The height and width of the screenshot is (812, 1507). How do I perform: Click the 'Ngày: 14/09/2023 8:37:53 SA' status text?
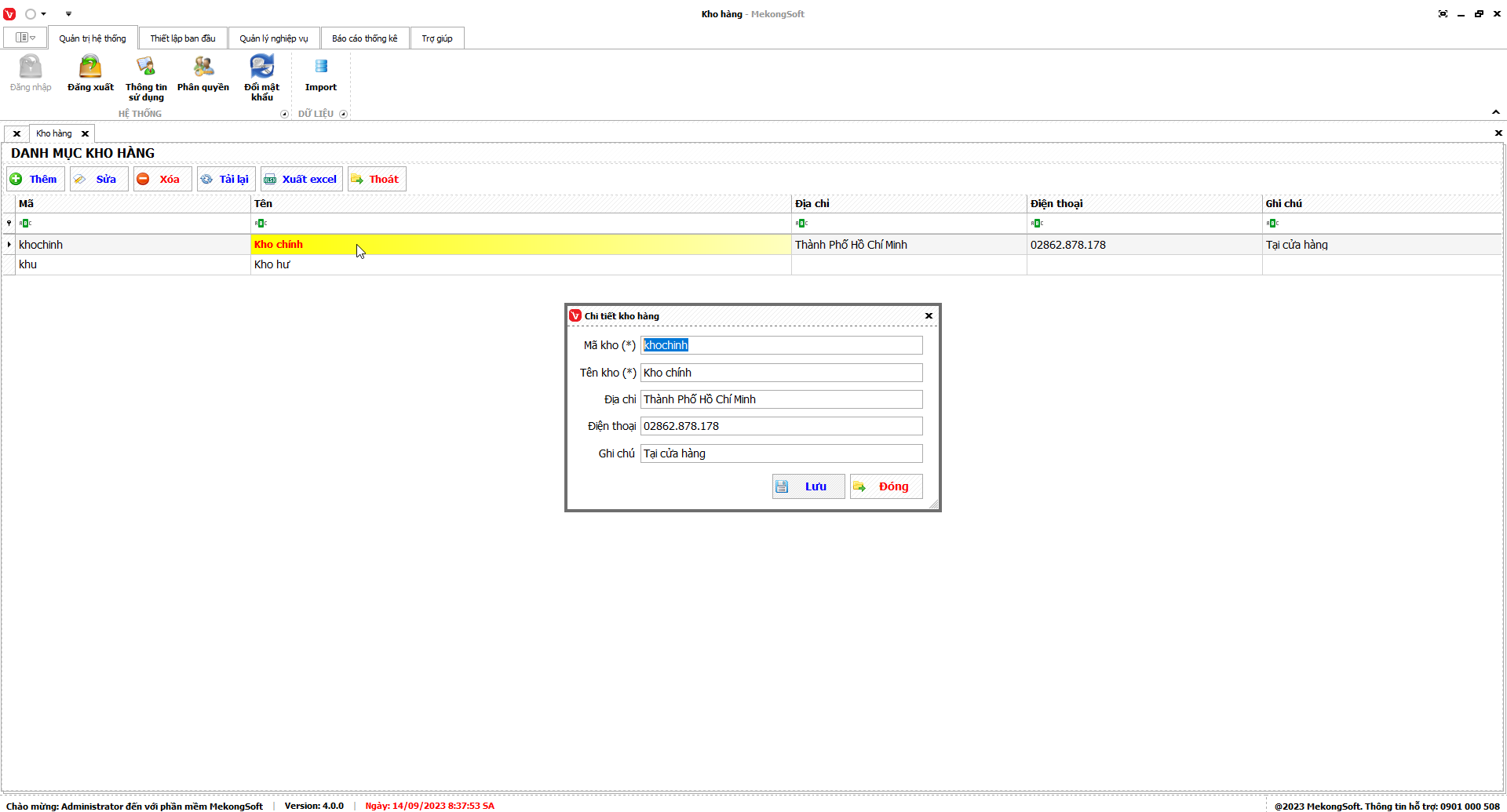(429, 806)
